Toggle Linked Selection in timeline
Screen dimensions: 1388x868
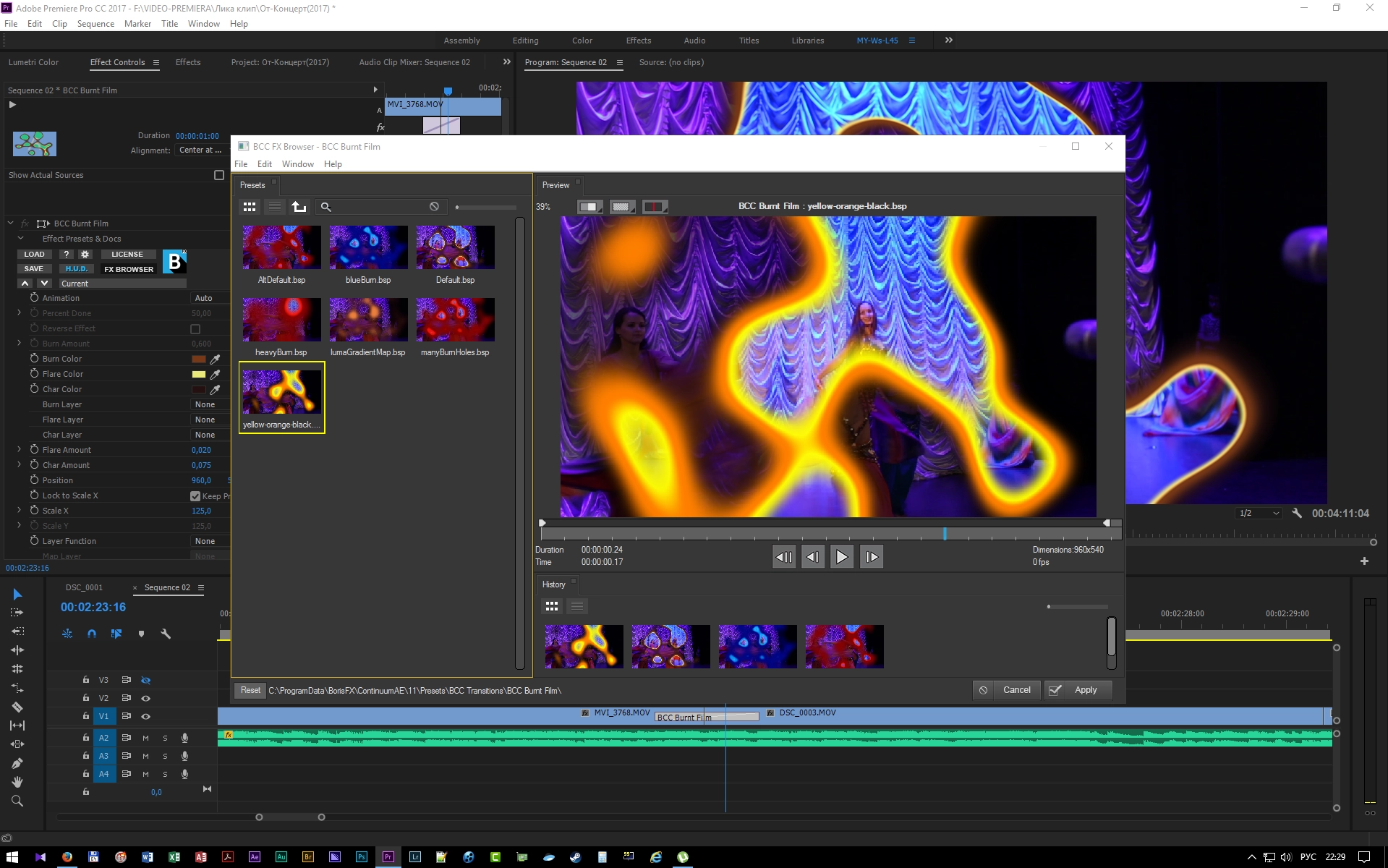[116, 634]
